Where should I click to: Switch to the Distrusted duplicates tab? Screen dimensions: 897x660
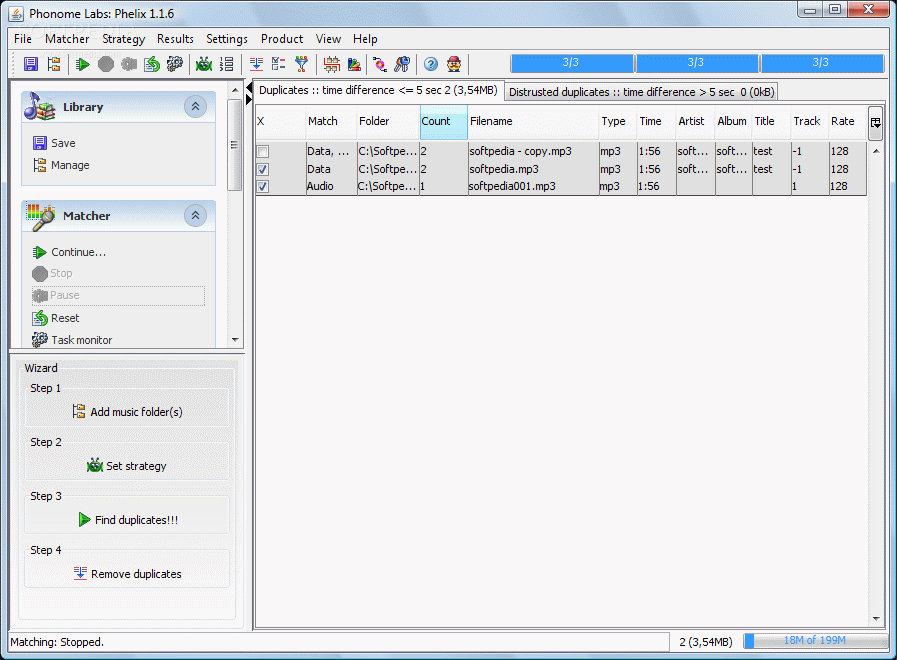[x=641, y=92]
